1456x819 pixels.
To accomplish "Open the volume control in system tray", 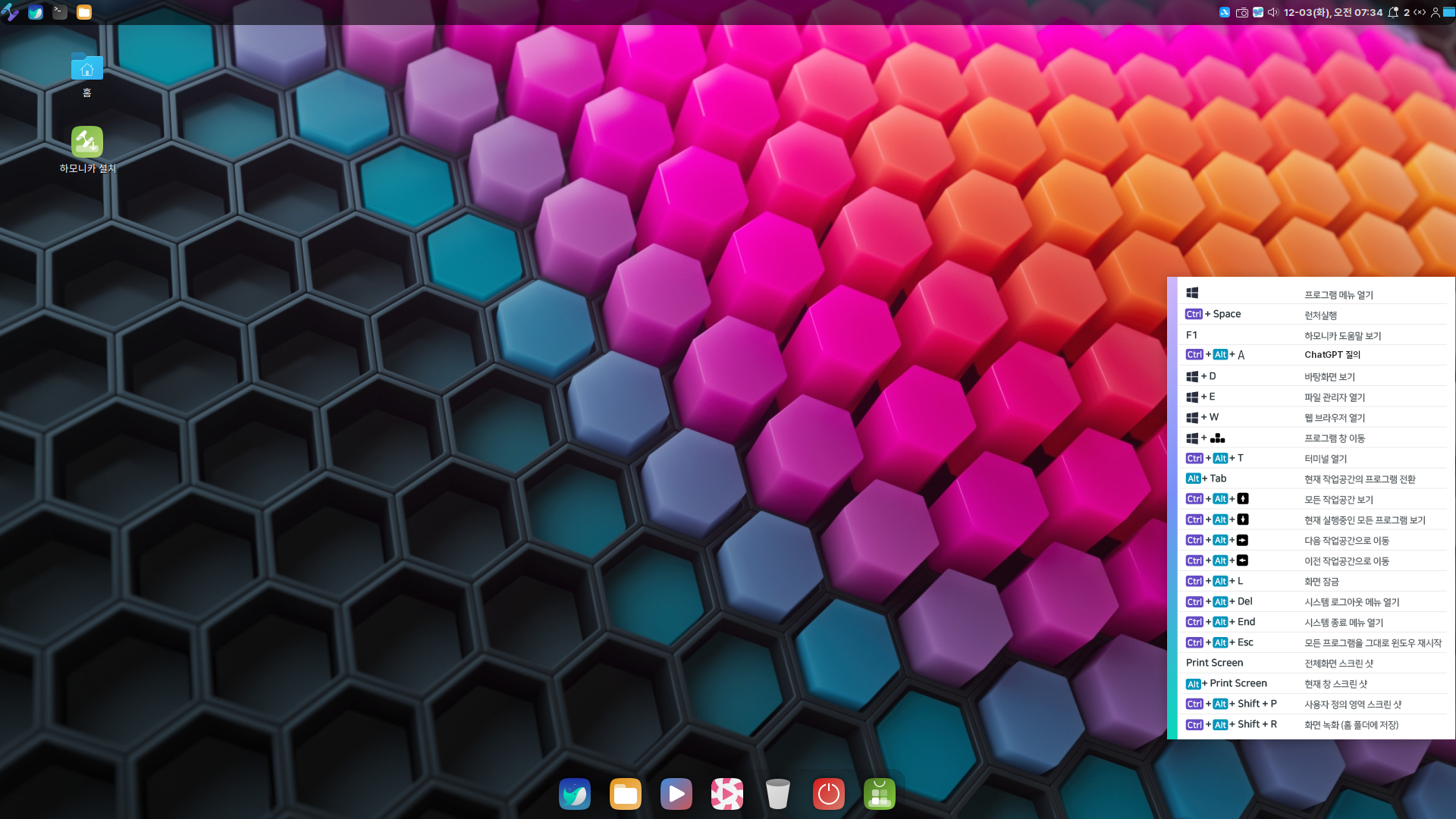I will pos(1273,12).
